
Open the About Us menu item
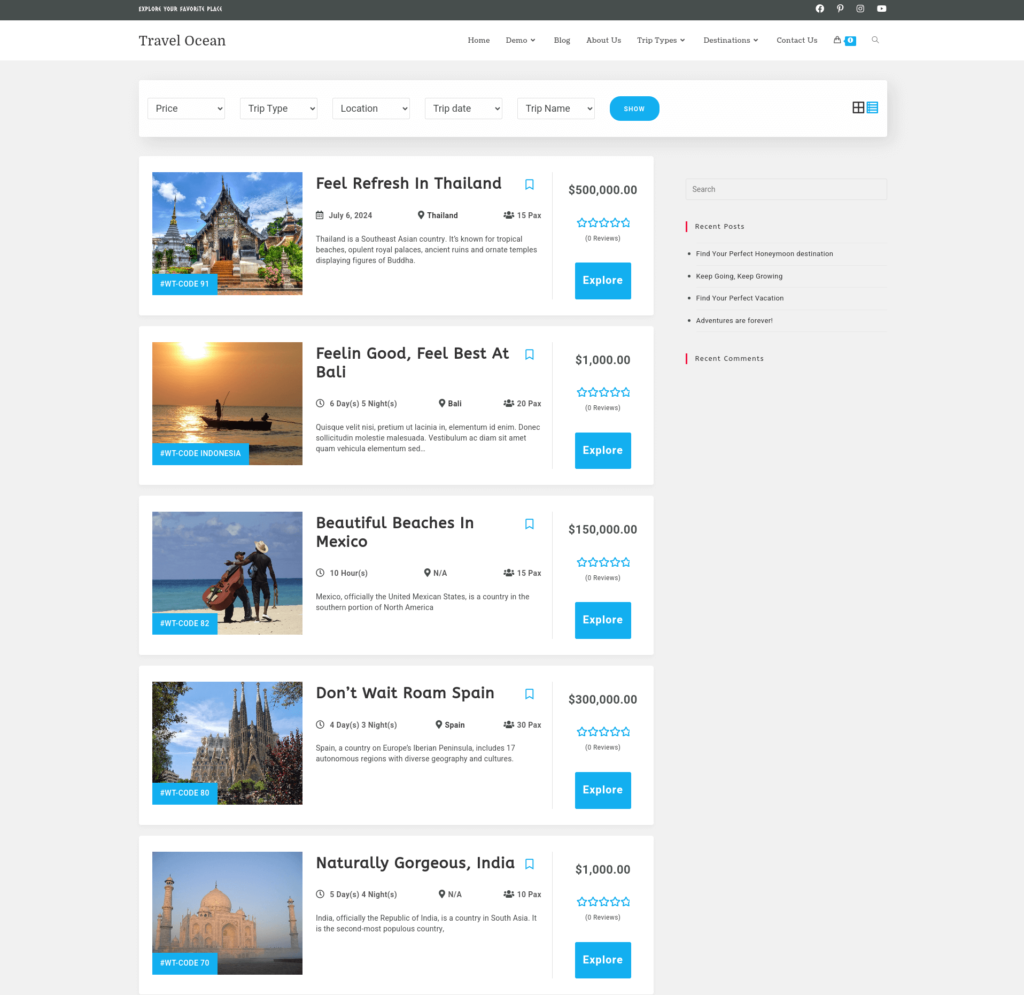[603, 40]
